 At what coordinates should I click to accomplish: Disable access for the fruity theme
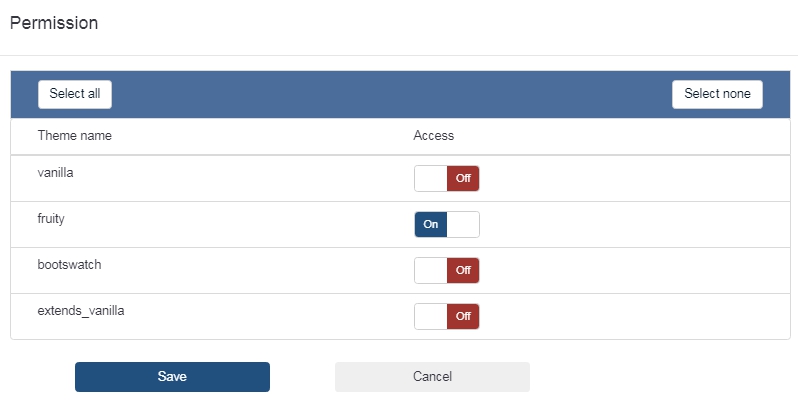click(x=447, y=225)
